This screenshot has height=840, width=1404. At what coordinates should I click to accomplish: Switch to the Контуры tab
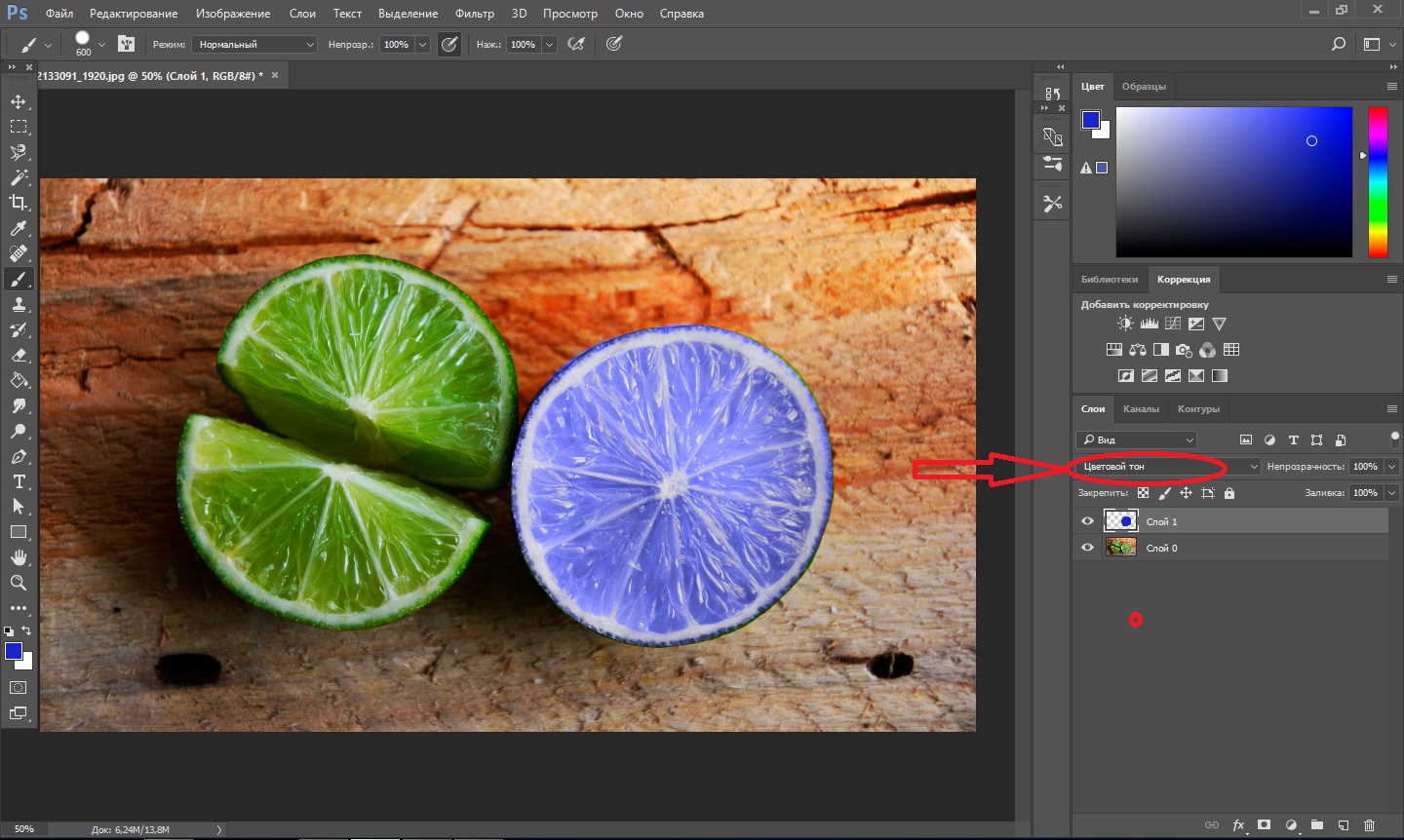pos(1198,409)
